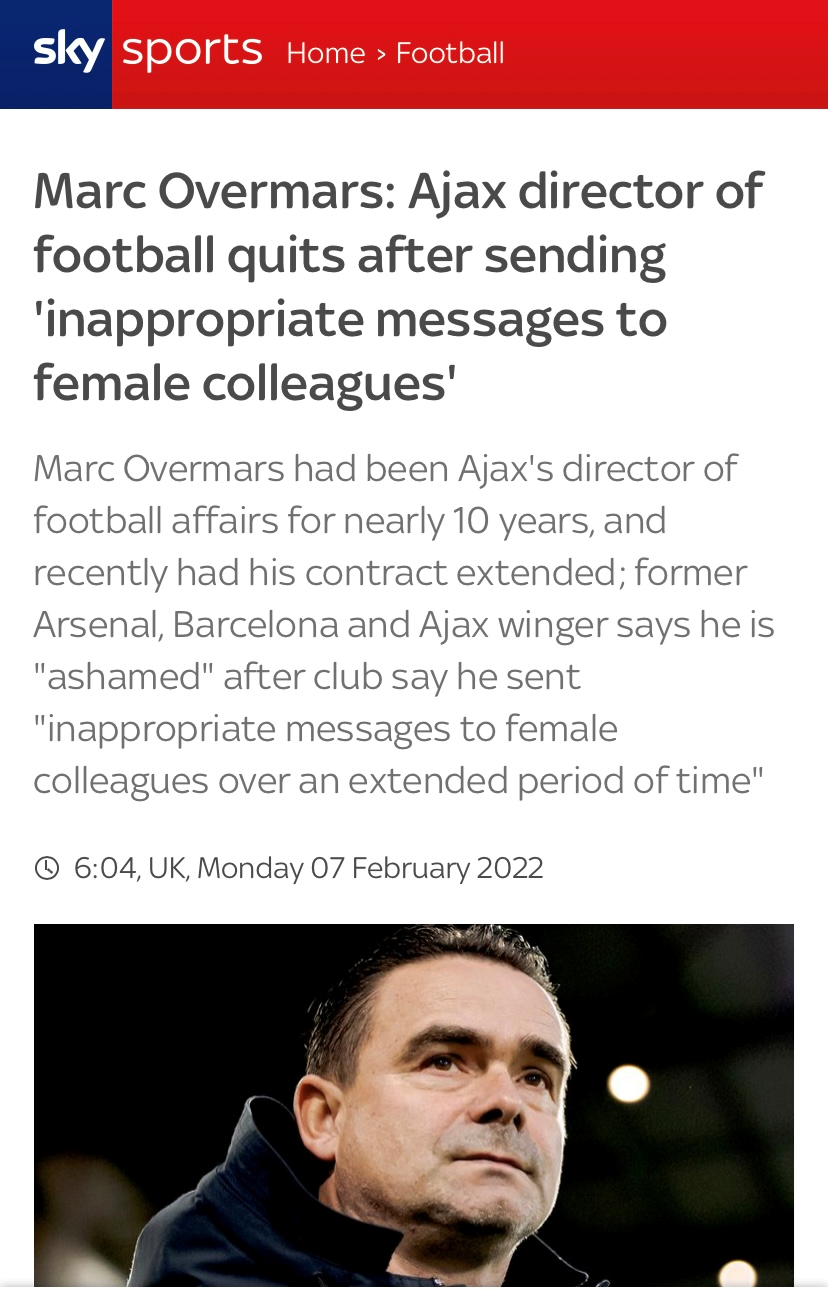
Task: Click the Sky logo in header
Action: pos(67,50)
